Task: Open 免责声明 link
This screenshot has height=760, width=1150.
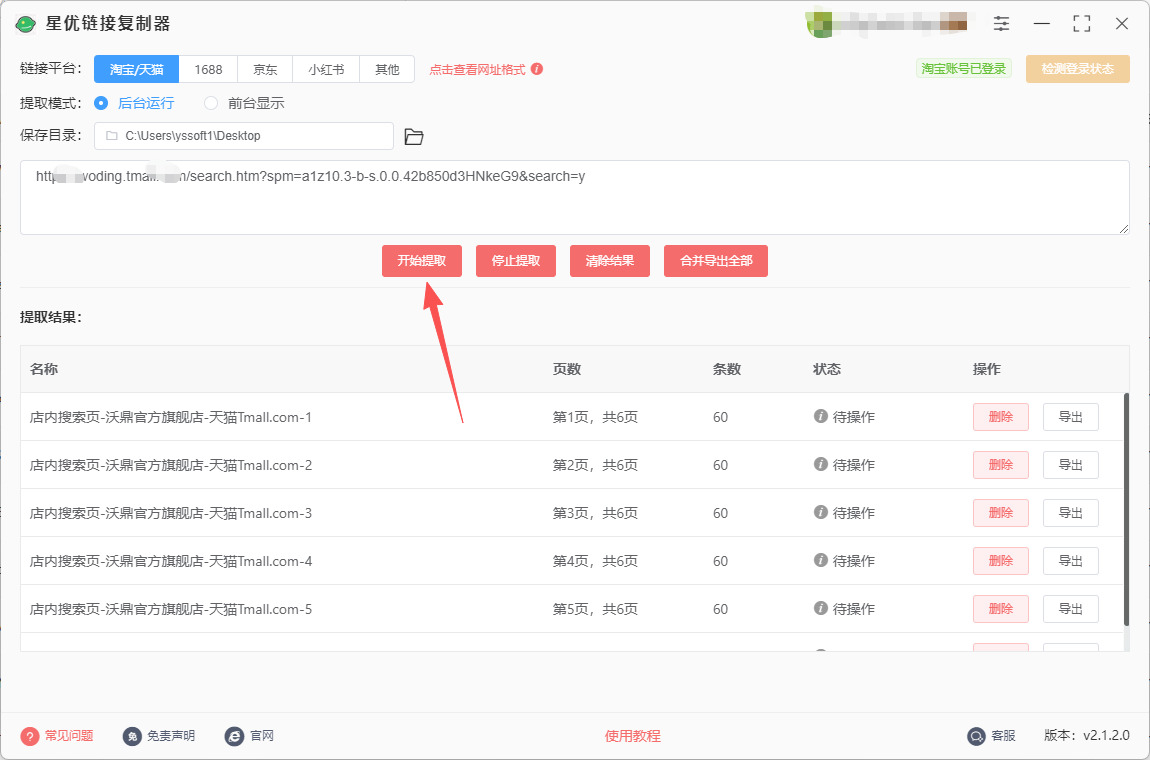Action: (171, 736)
